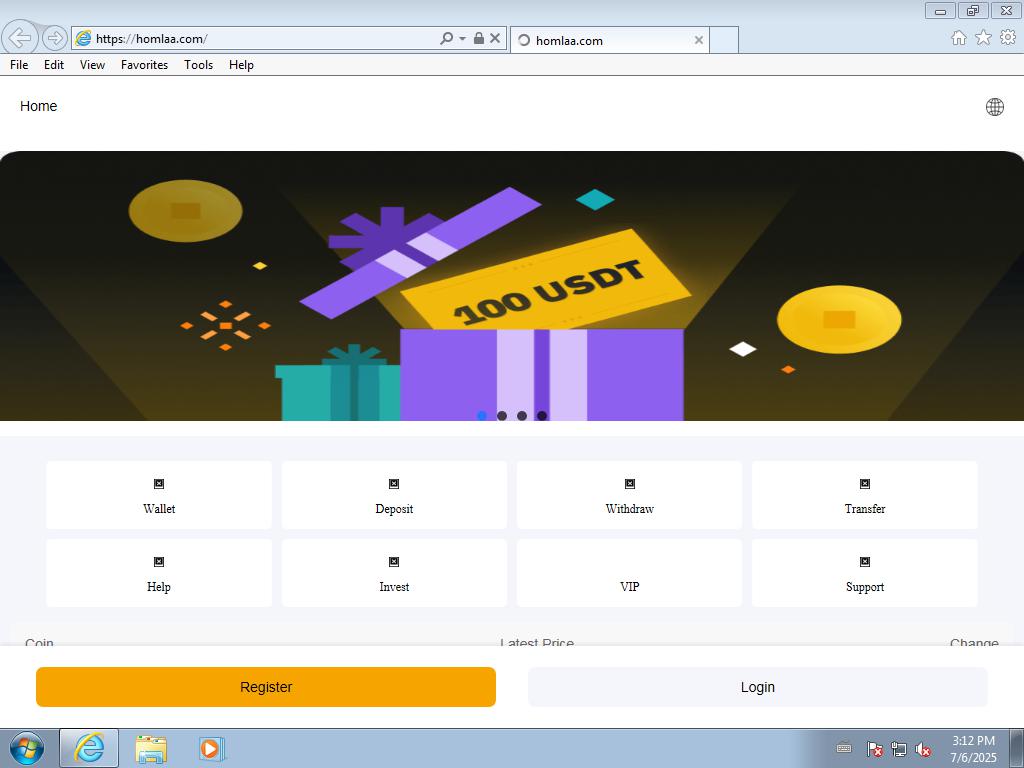Select the first banner carousel dot
Screen dimensions: 1024x768
pyautogui.click(x=482, y=416)
